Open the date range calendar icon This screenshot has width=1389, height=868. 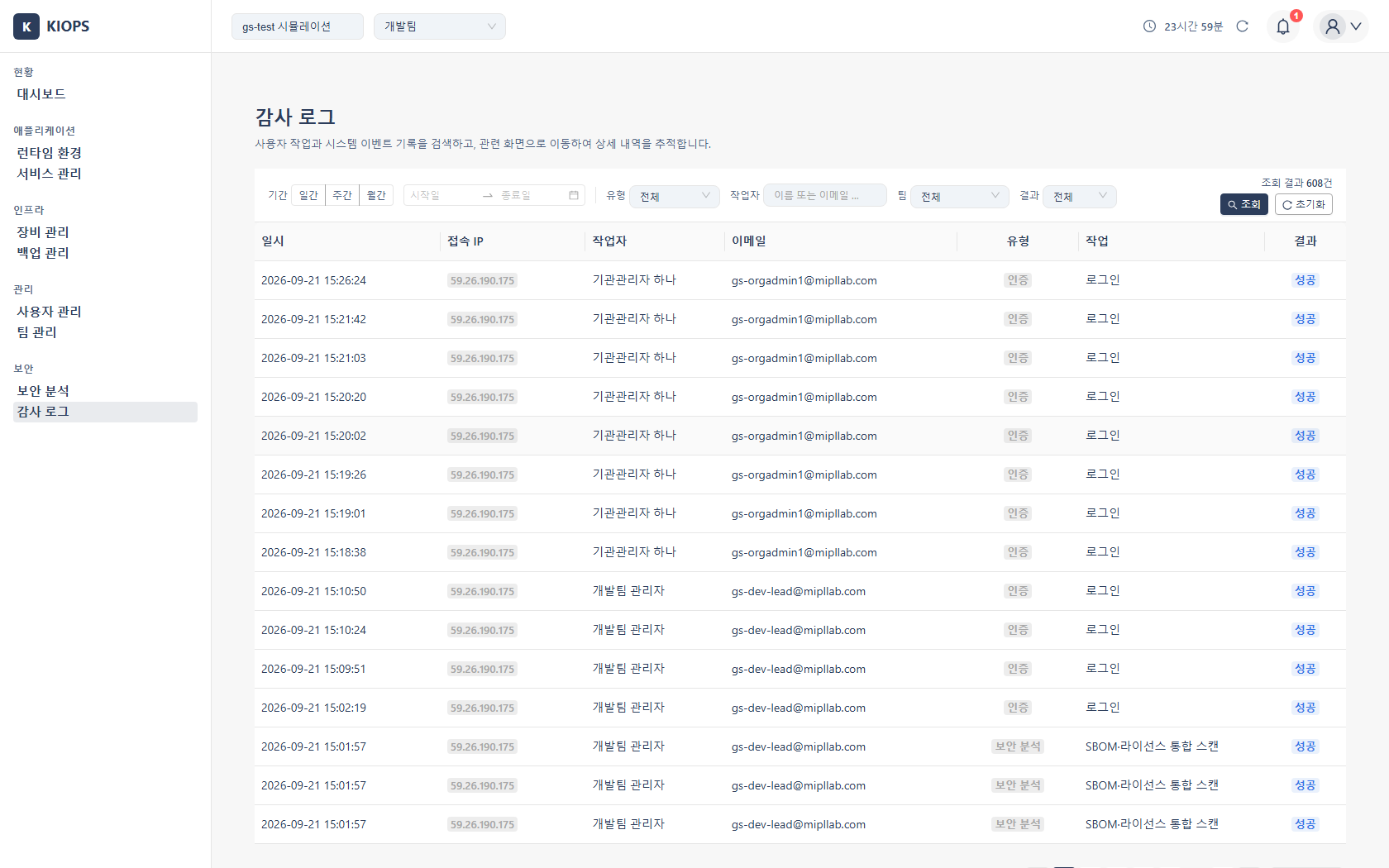[574, 195]
